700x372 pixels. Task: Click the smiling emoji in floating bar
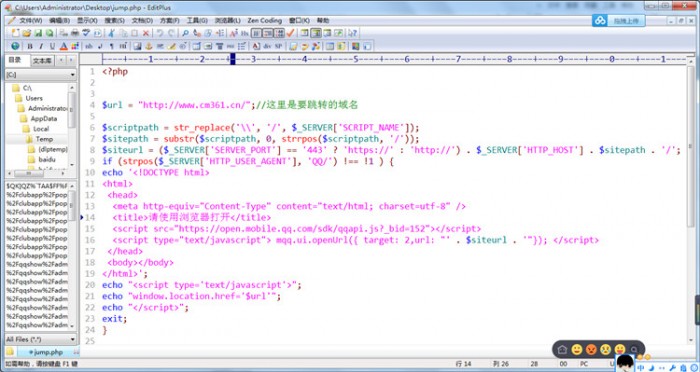click(577, 349)
